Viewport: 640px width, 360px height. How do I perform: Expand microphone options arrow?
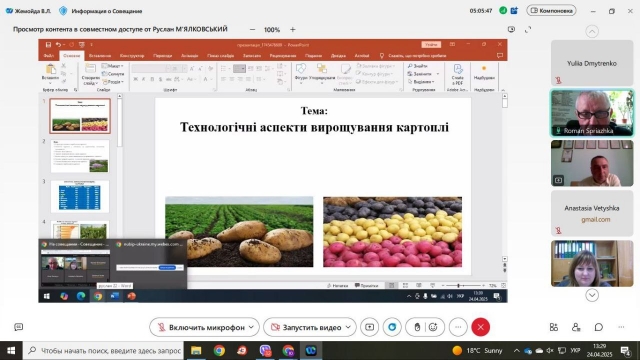251,327
